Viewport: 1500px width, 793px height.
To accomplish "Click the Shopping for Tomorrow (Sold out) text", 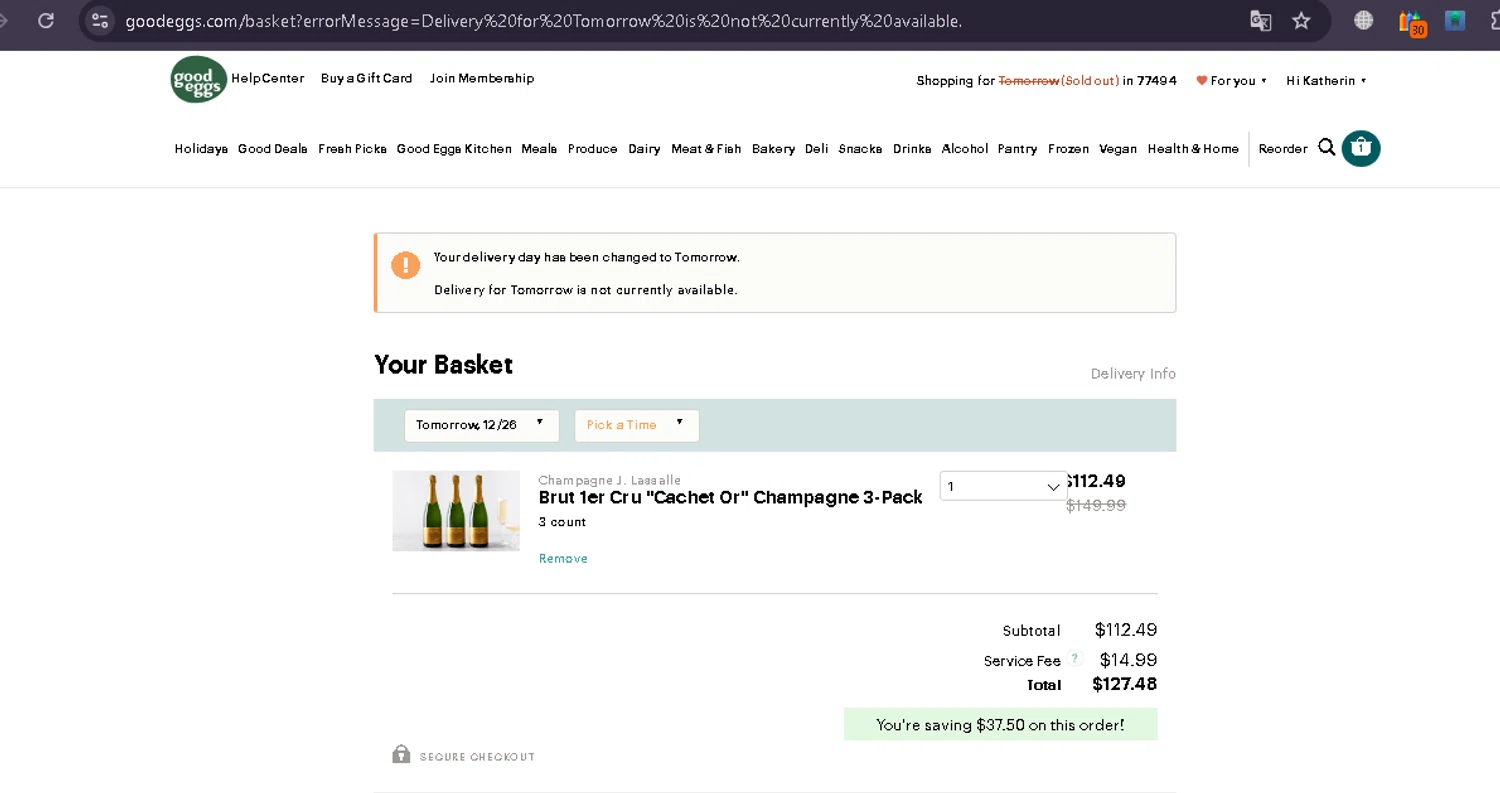I will coord(1018,81).
